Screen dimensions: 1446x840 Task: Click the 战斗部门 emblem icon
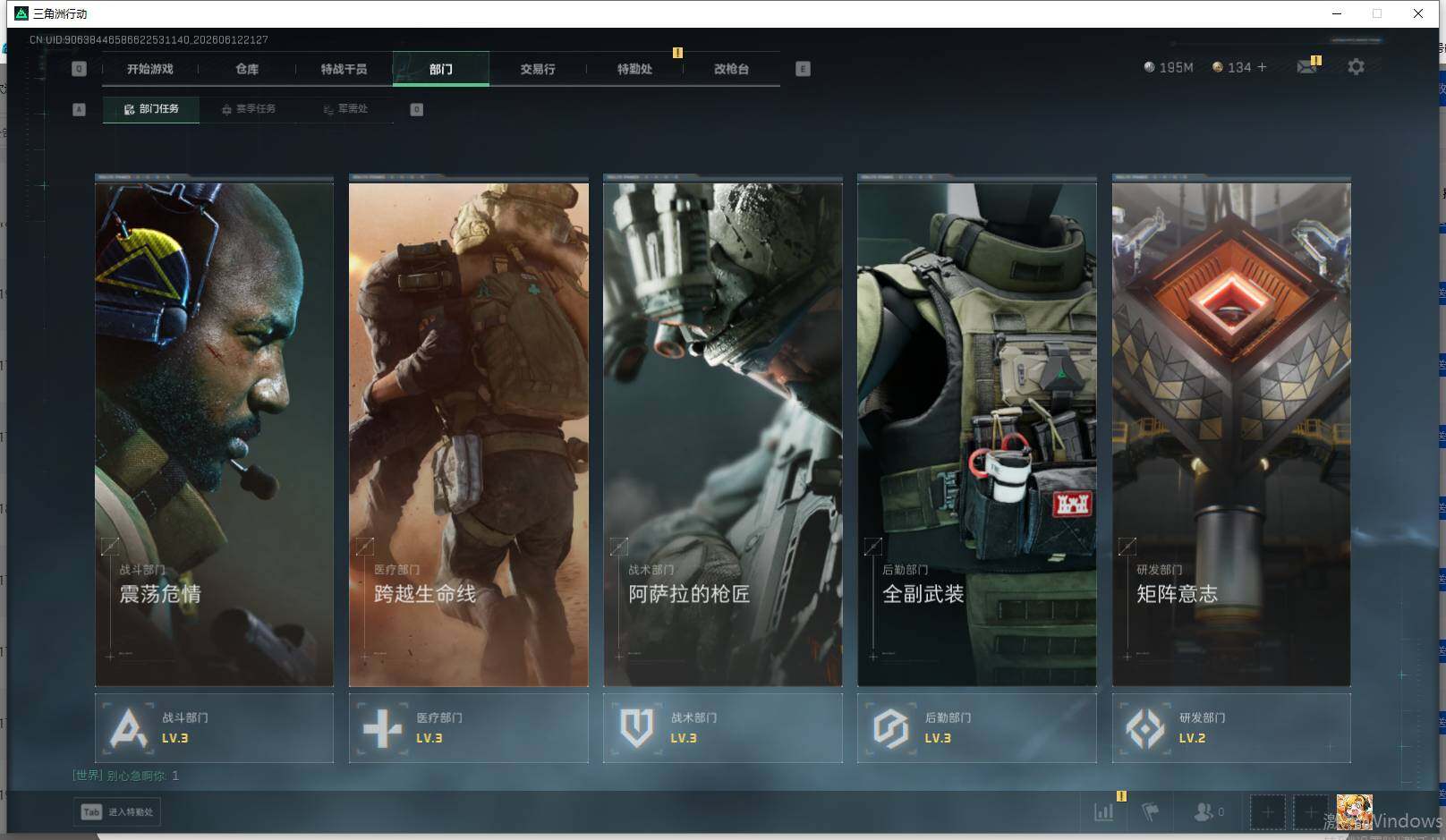(128, 728)
